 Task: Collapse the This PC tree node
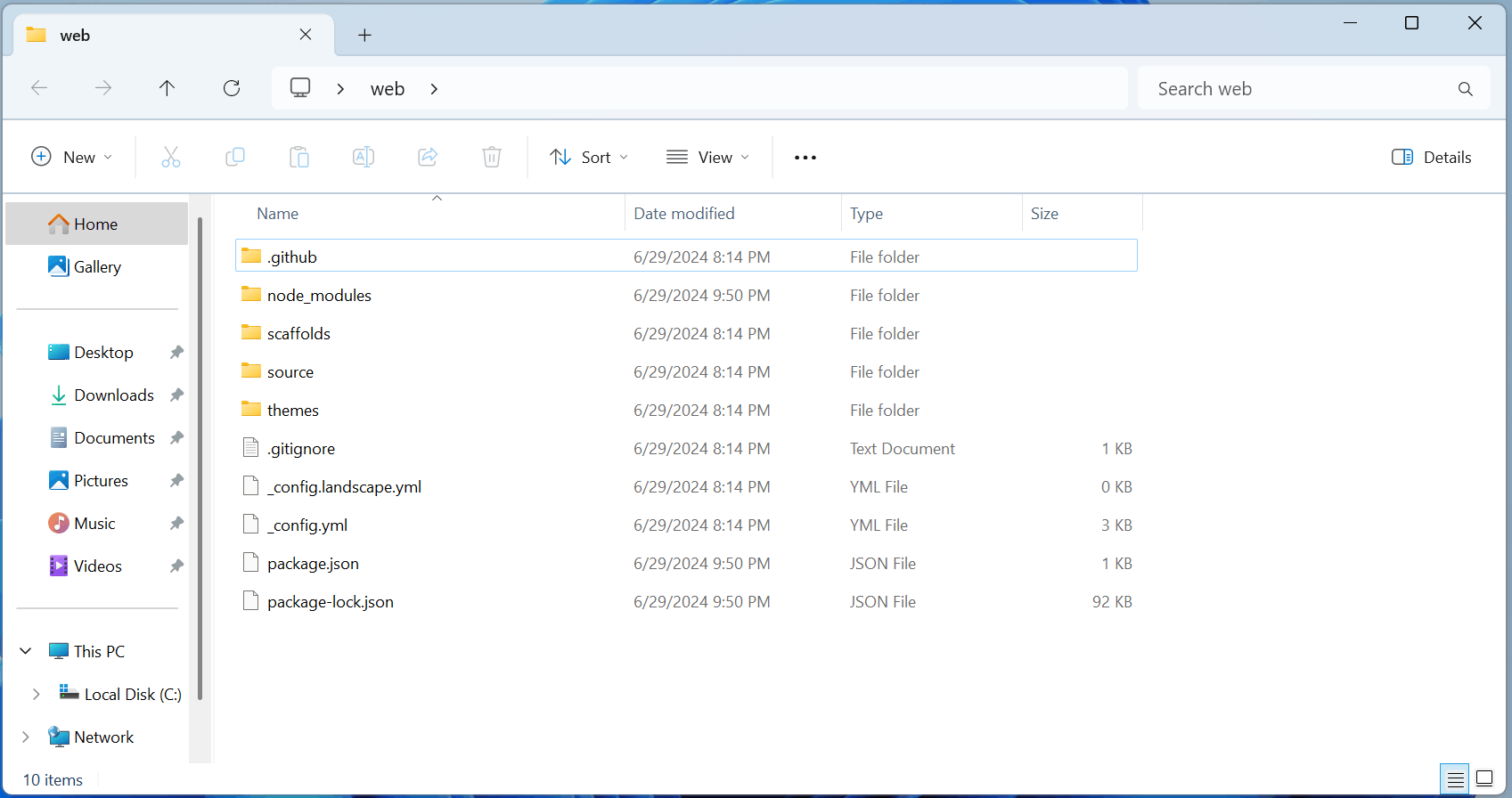(26, 651)
